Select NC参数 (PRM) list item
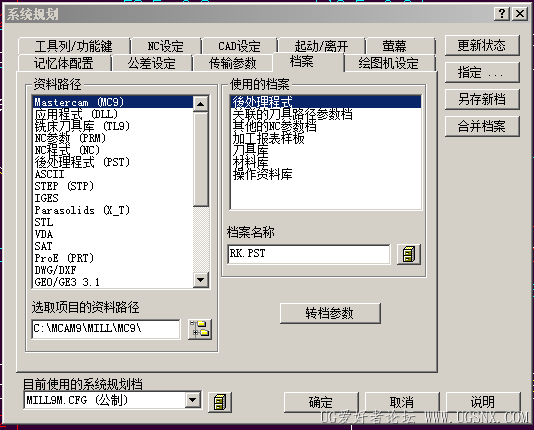The width and height of the screenshot is (534, 430). (113, 138)
